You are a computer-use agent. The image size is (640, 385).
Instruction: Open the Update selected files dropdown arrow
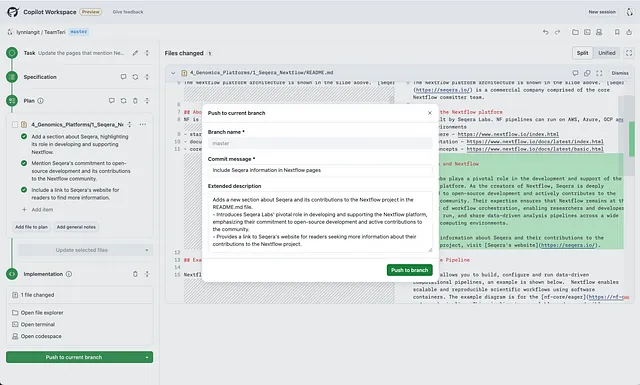point(147,250)
